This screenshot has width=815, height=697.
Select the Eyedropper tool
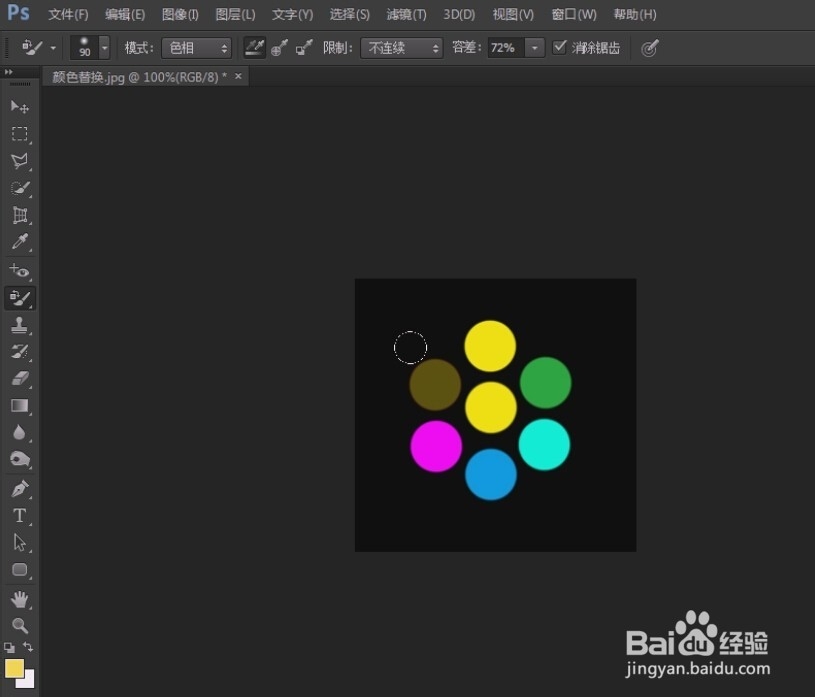click(20, 242)
